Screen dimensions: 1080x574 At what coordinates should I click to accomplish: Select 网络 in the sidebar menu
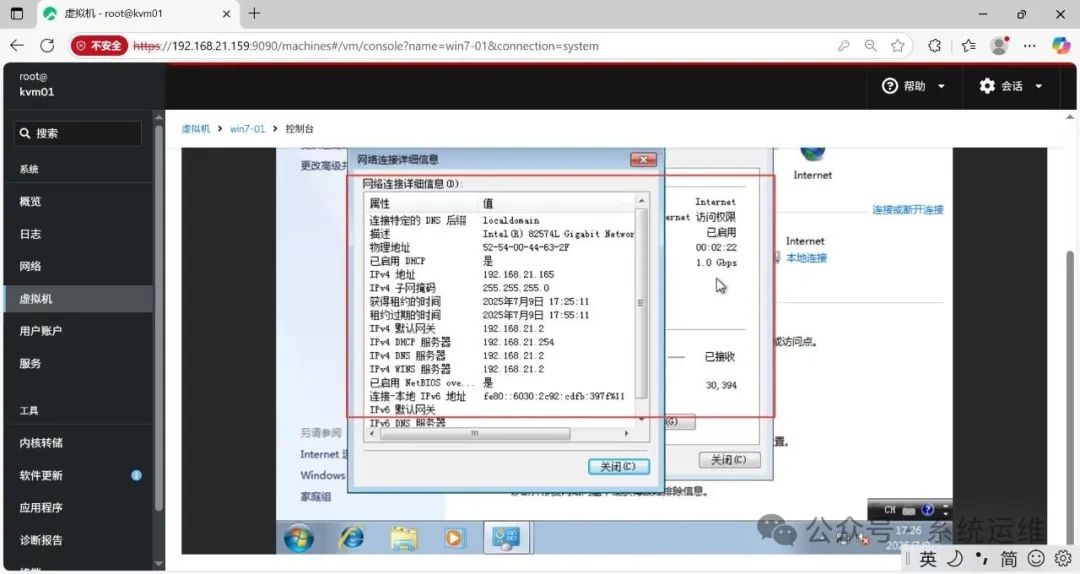point(30,266)
